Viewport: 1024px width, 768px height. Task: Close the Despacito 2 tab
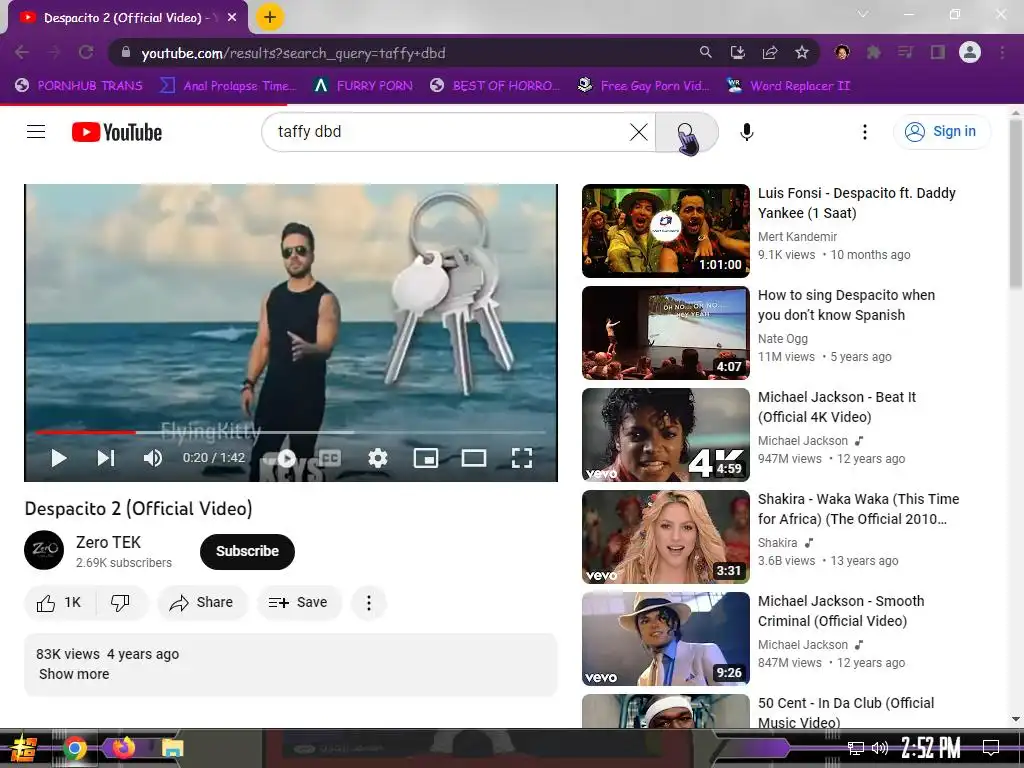pyautogui.click(x=232, y=18)
